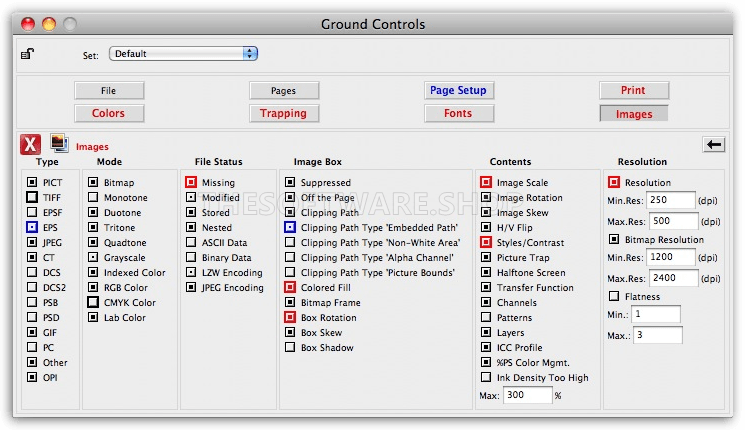
Task: Toggle the H/V Flip checkbox
Action: (486, 227)
